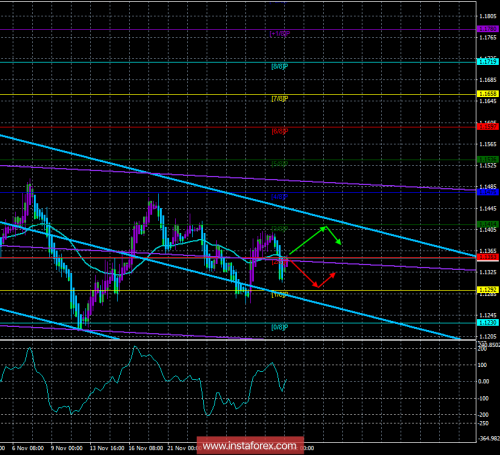The image size is (500, 455).
Task: Click the 1.1525 price axis value
Action: pos(488,166)
